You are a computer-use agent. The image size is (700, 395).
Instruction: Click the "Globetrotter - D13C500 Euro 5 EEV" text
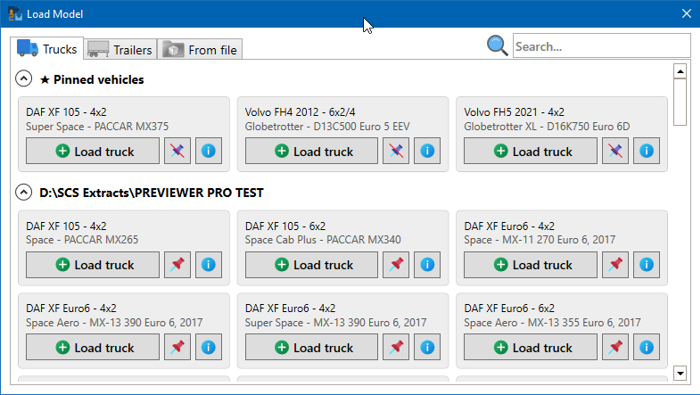click(327, 126)
